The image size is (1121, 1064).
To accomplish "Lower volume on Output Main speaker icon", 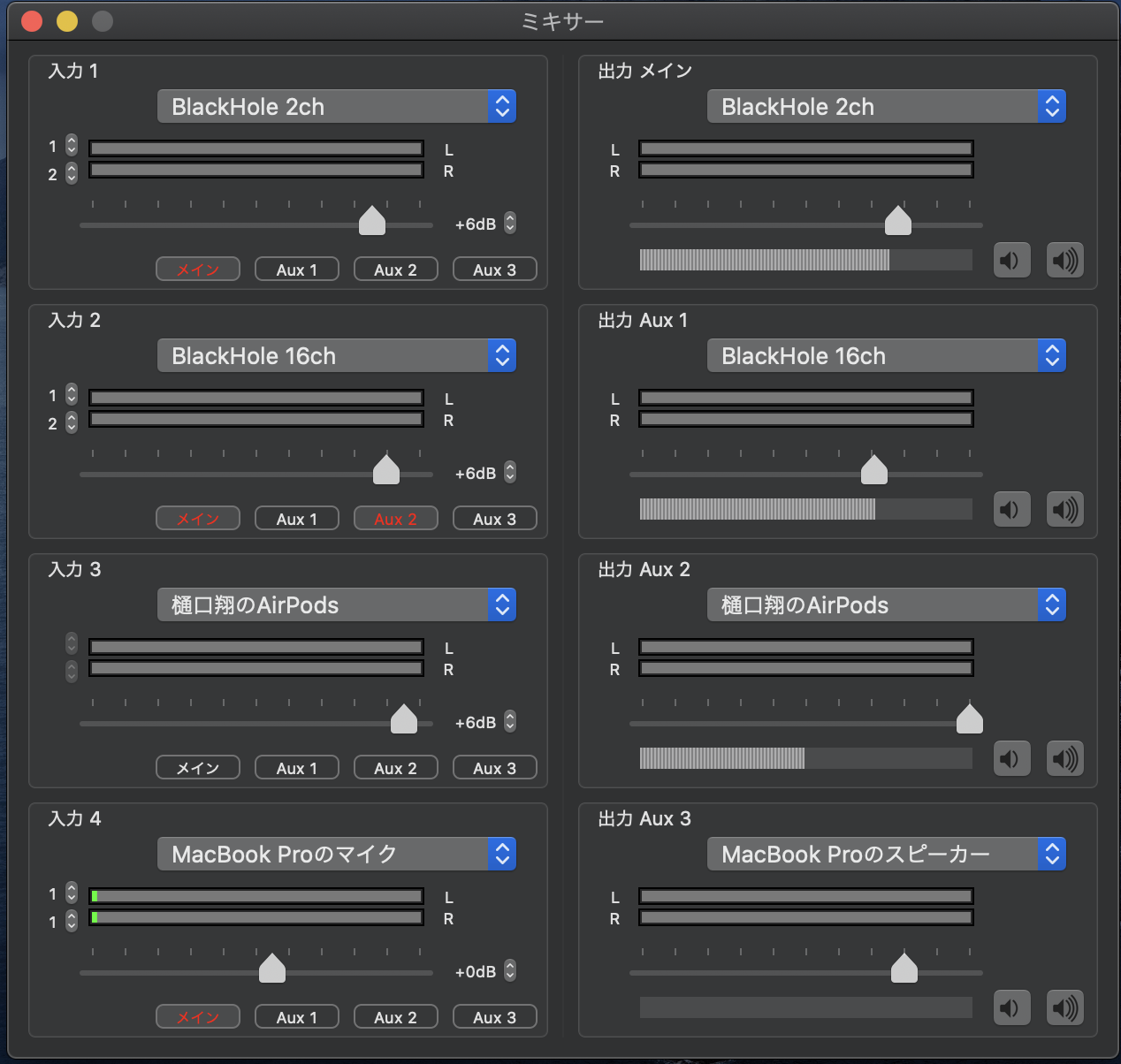I will click(1012, 261).
